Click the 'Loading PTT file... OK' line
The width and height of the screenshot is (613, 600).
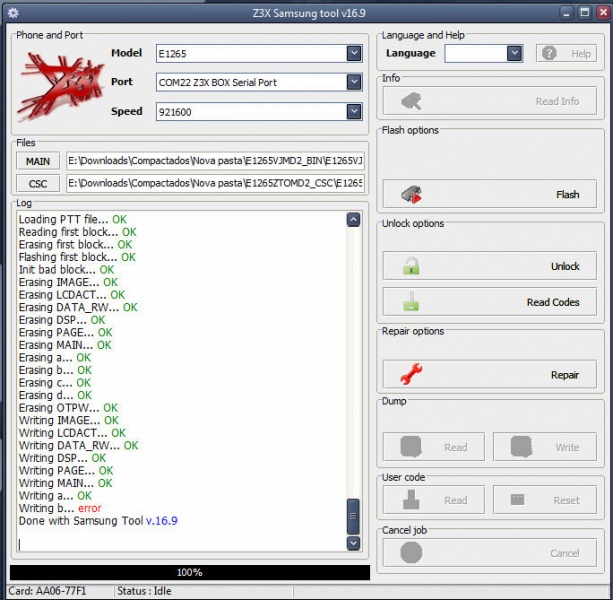click(73, 219)
